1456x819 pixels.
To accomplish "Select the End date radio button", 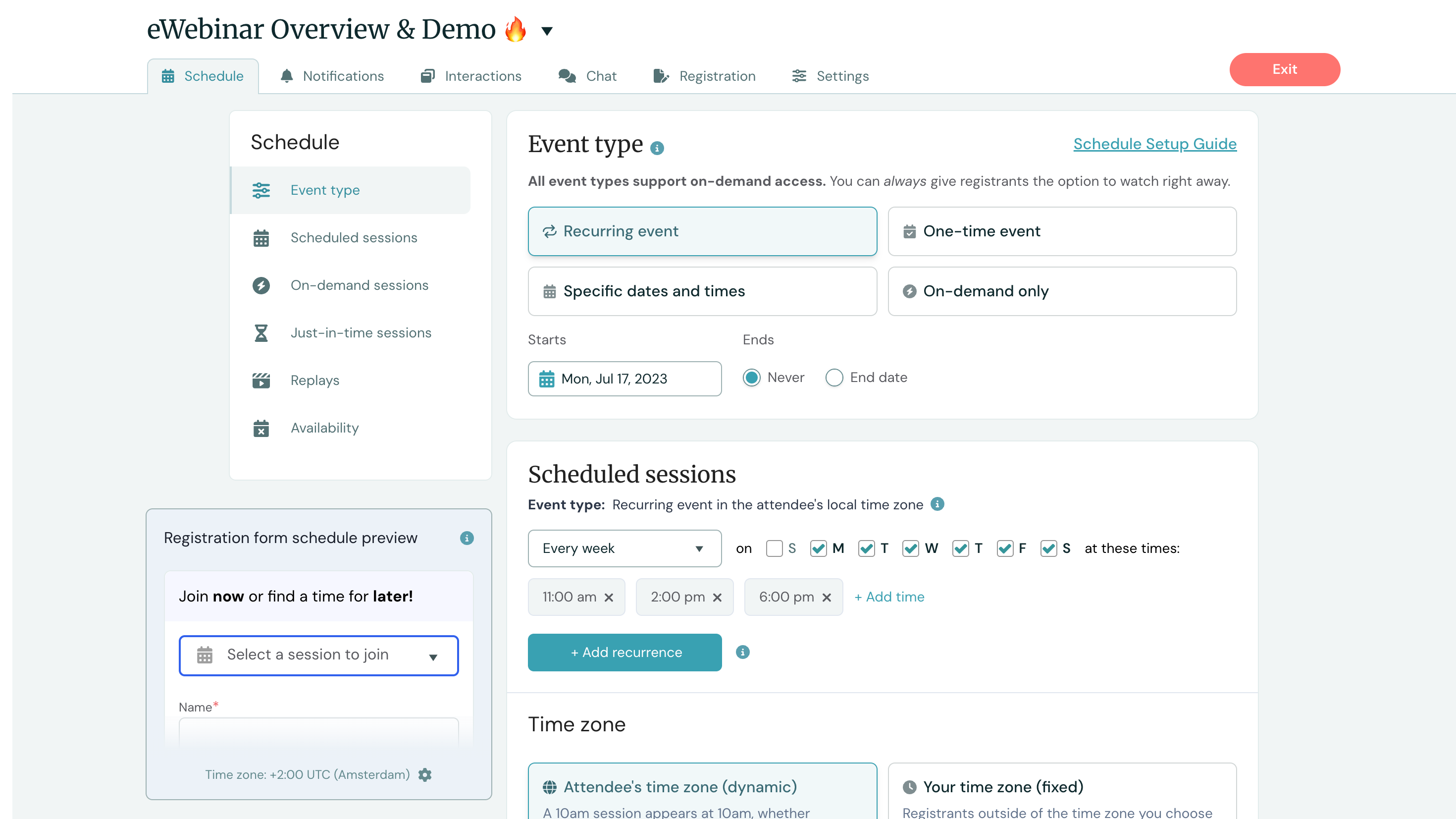I will (x=834, y=377).
